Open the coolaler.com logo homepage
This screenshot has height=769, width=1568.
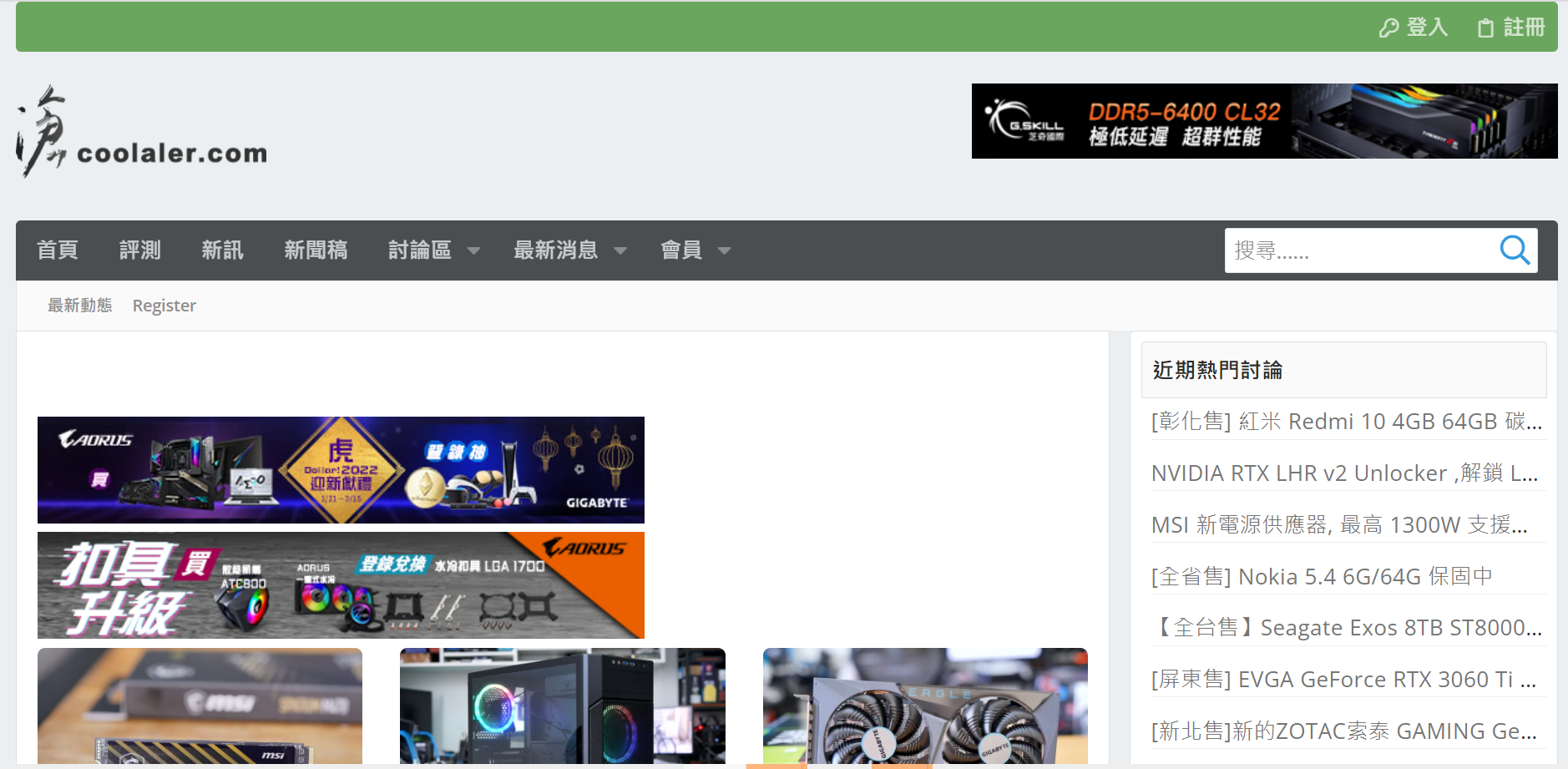[142, 131]
